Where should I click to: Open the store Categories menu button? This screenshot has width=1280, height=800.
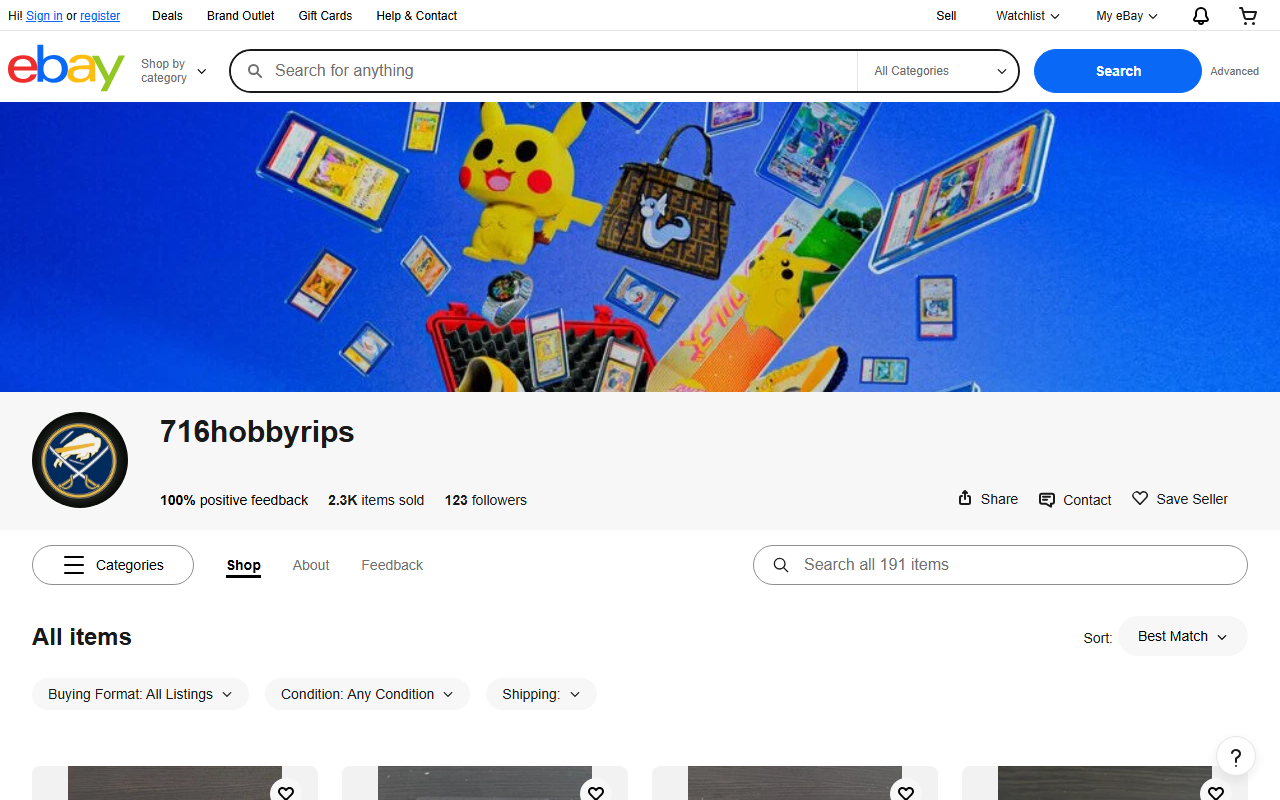pos(113,565)
